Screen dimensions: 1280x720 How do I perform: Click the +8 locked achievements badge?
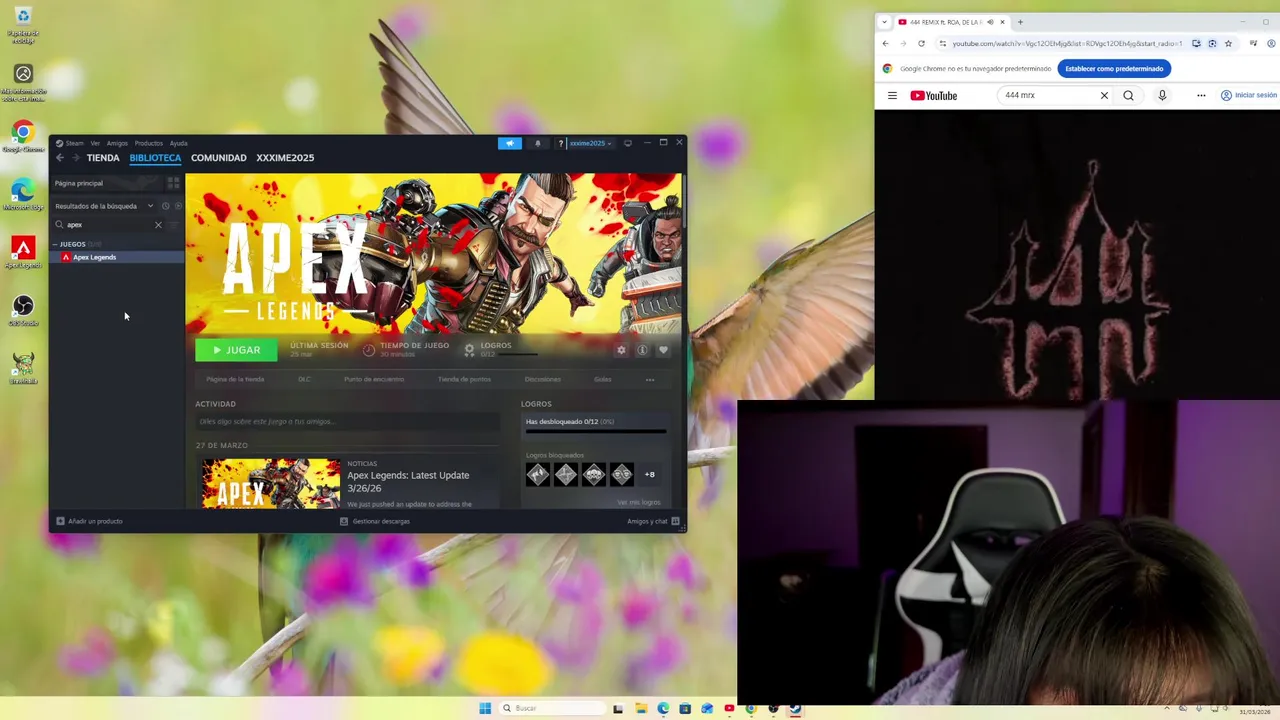click(650, 474)
